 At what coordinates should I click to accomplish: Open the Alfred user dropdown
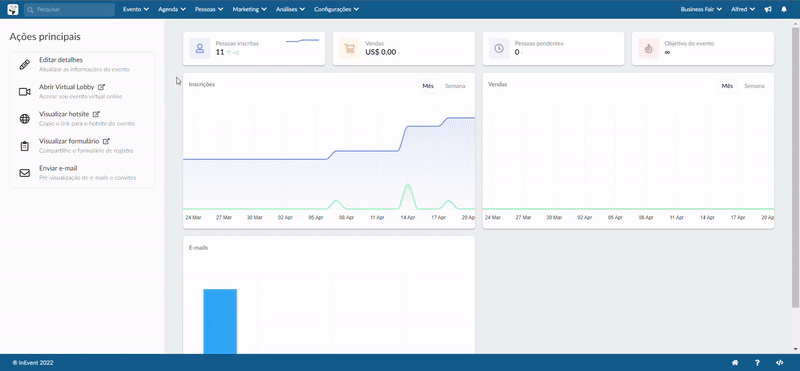[x=743, y=9]
